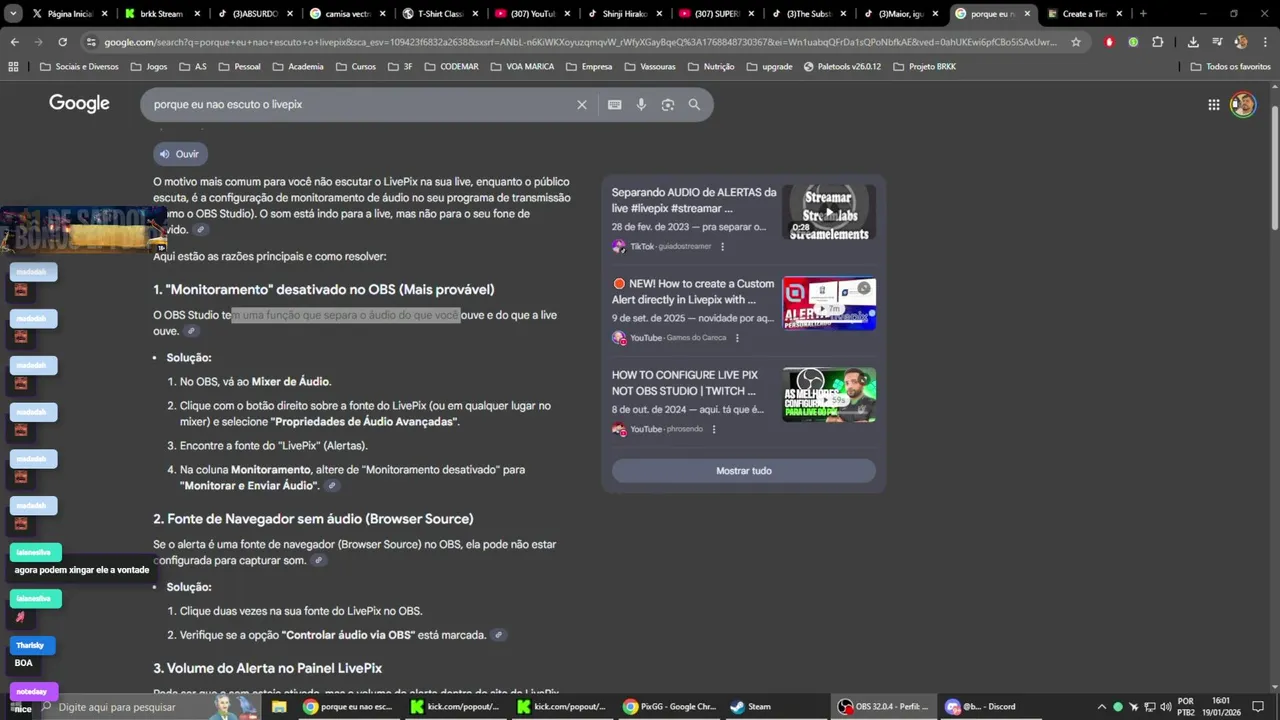This screenshot has height=720, width=1280.
Task: Open the Chrome bookmarks apps grid
Action: 13,67
